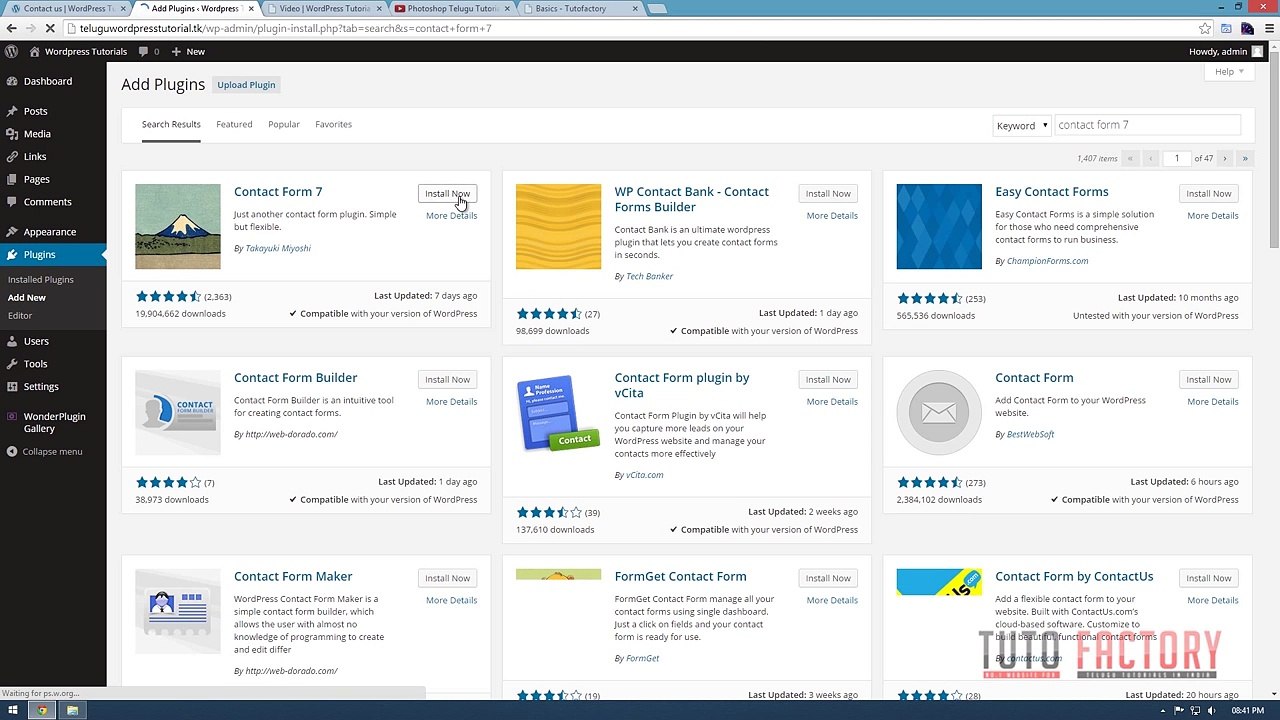The width and height of the screenshot is (1280, 720).
Task: Switch to the Featured plugins tab
Action: pyautogui.click(x=234, y=124)
